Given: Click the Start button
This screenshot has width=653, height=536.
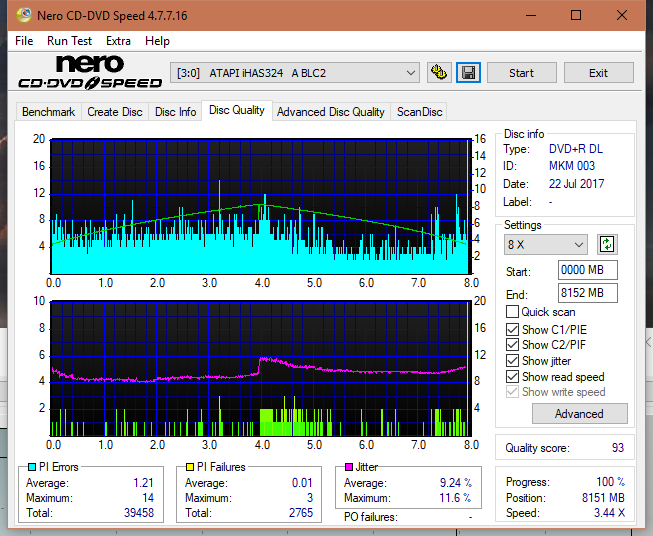Looking at the screenshot, I should [521, 73].
